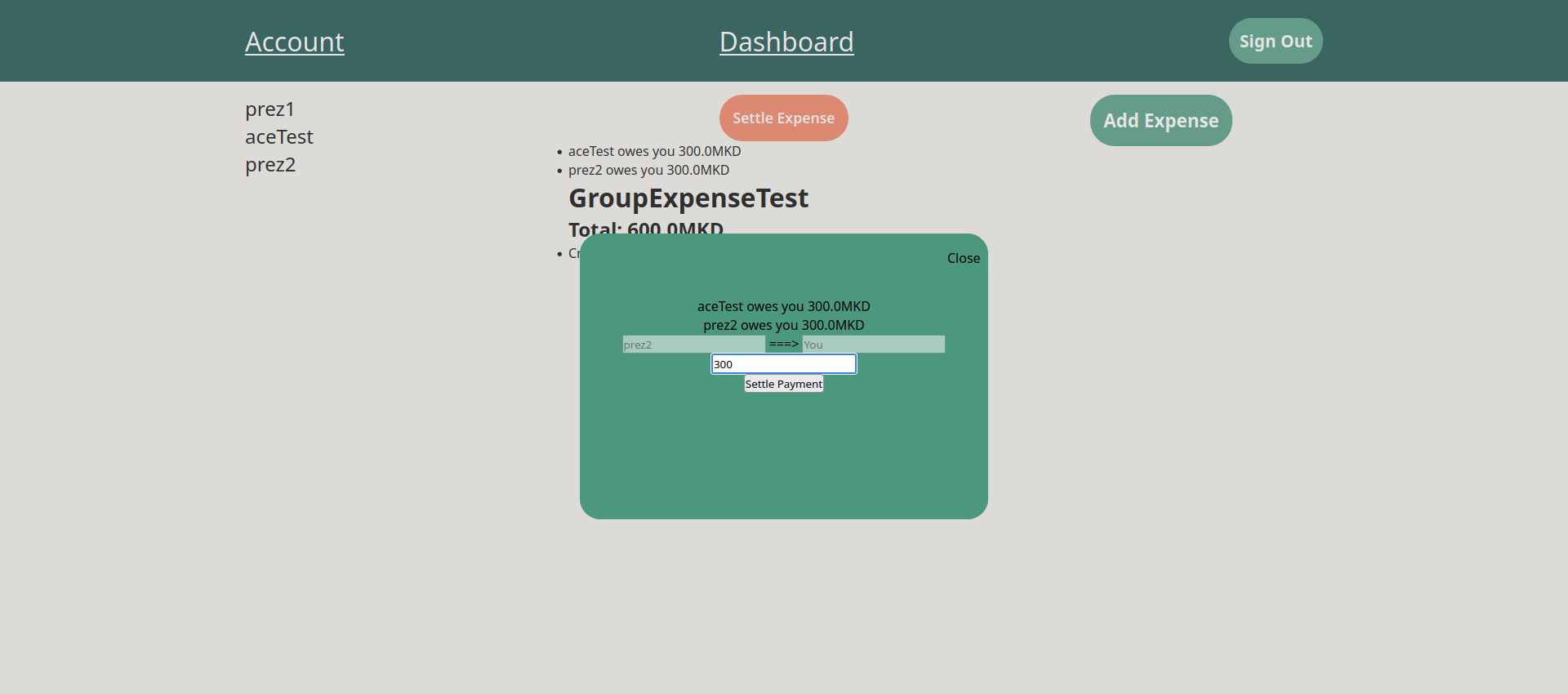1568x694 pixels.
Task: Click the ===> arrow between payer fields
Action: 783,344
